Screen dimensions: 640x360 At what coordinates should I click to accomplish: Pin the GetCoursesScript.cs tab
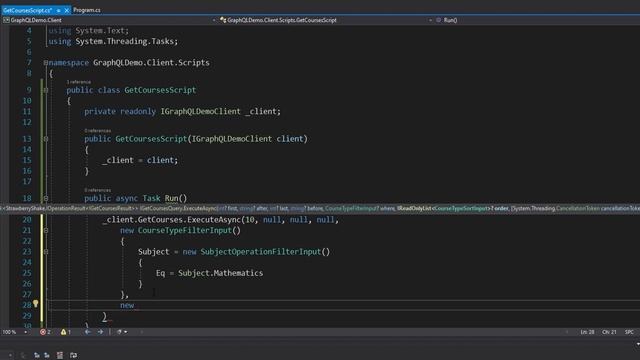click(x=58, y=10)
